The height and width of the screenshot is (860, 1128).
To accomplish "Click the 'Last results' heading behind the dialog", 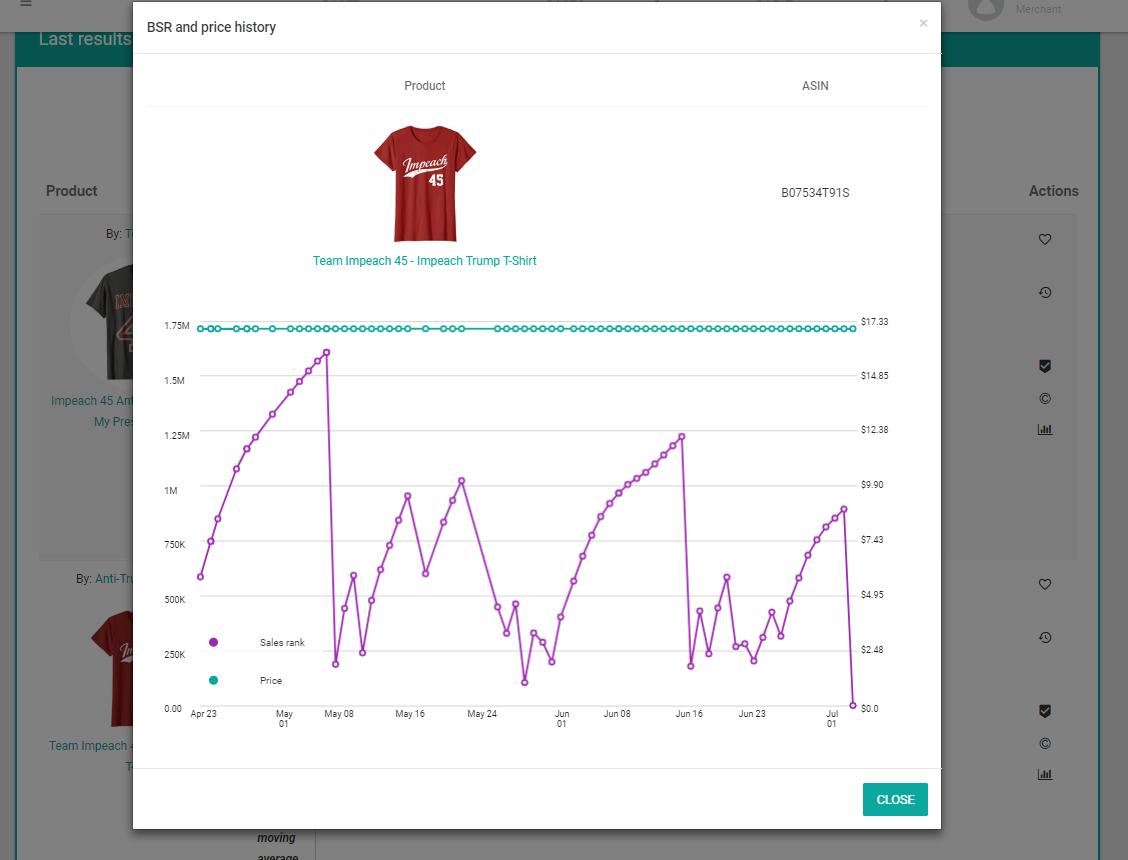I will (x=85, y=40).
